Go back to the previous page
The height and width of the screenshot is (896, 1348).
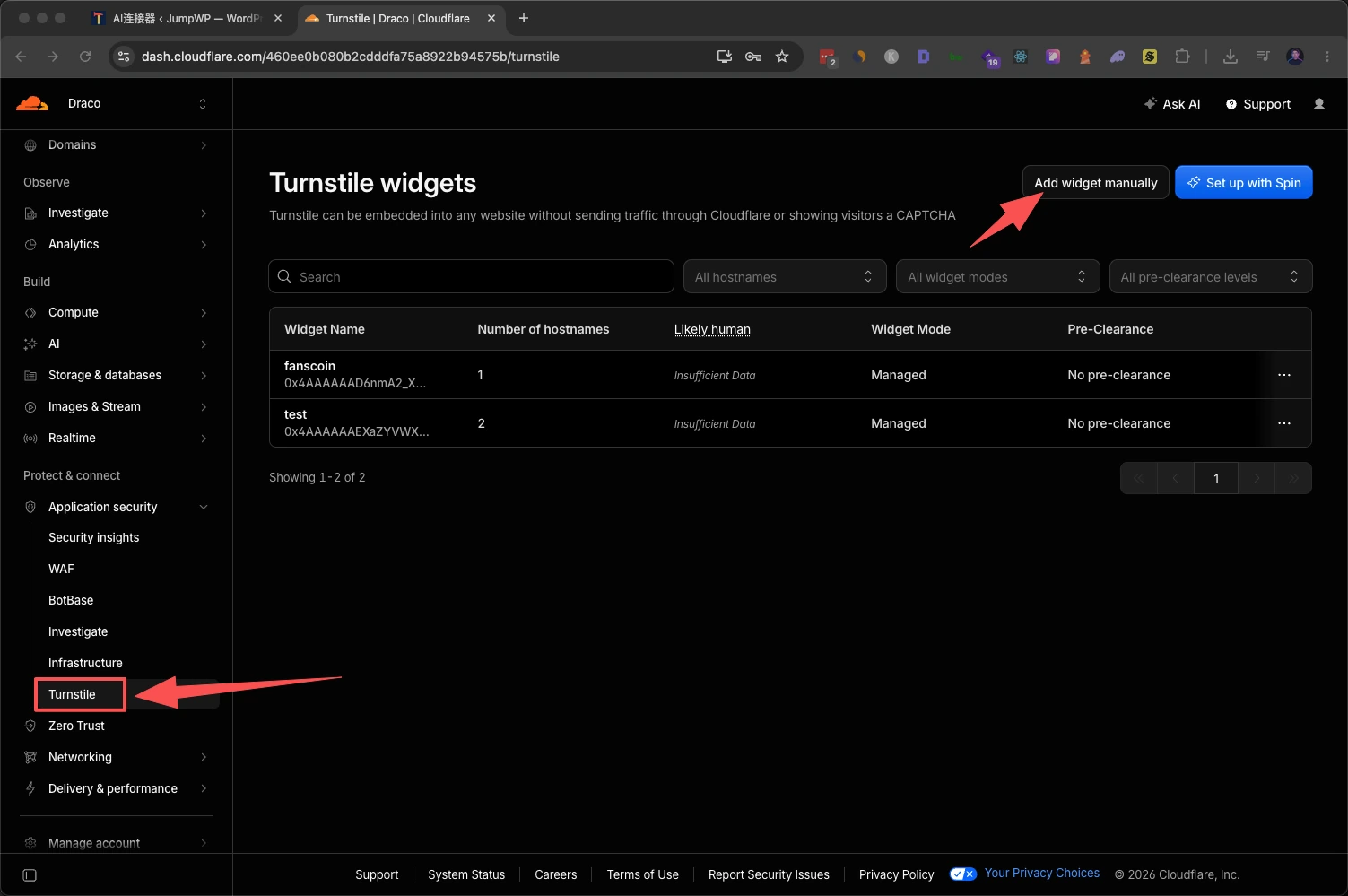pyautogui.click(x=21, y=57)
